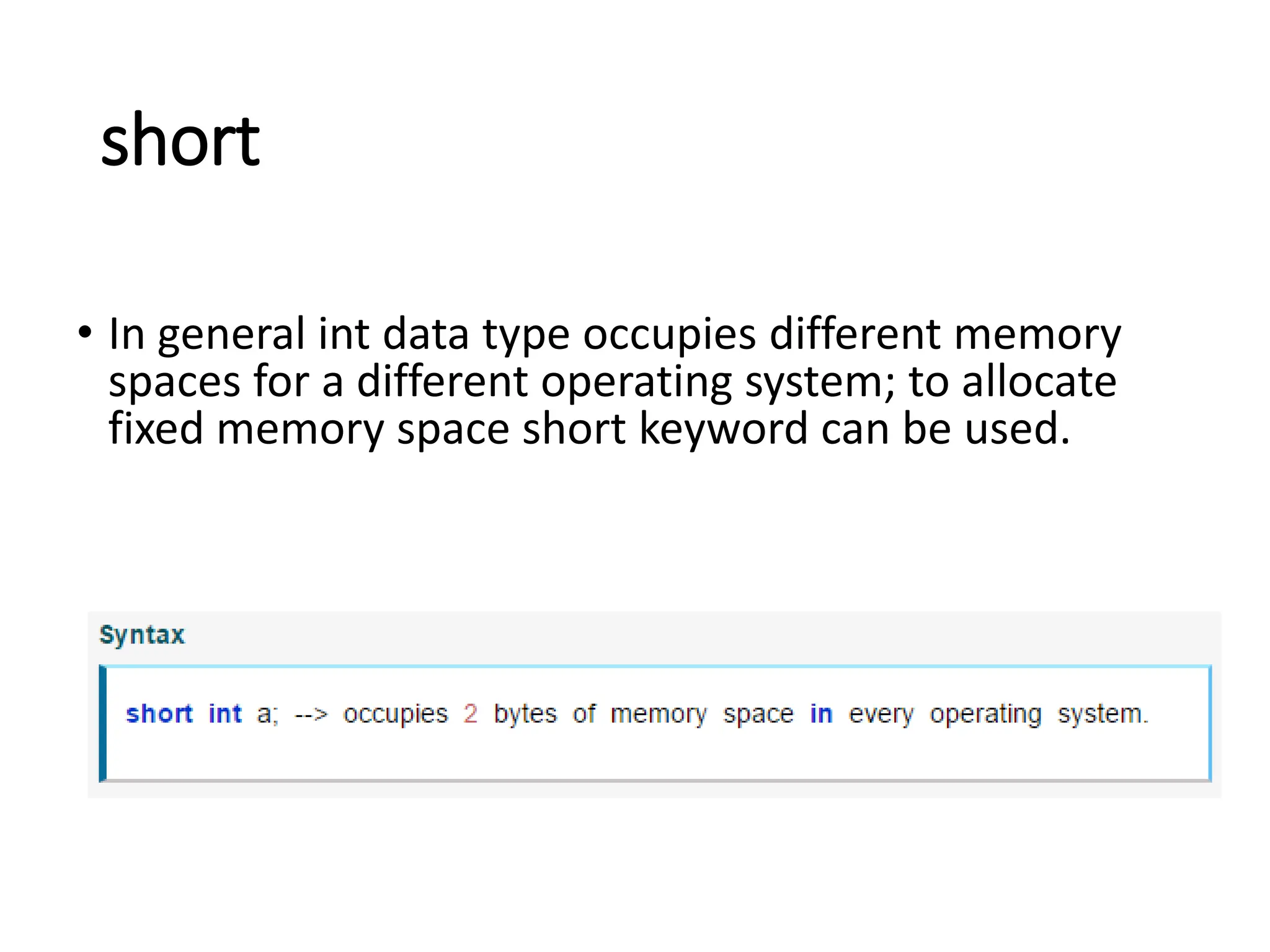Click the word "occupies" in the code box
This screenshot has width=1270, height=952.
coord(396,715)
